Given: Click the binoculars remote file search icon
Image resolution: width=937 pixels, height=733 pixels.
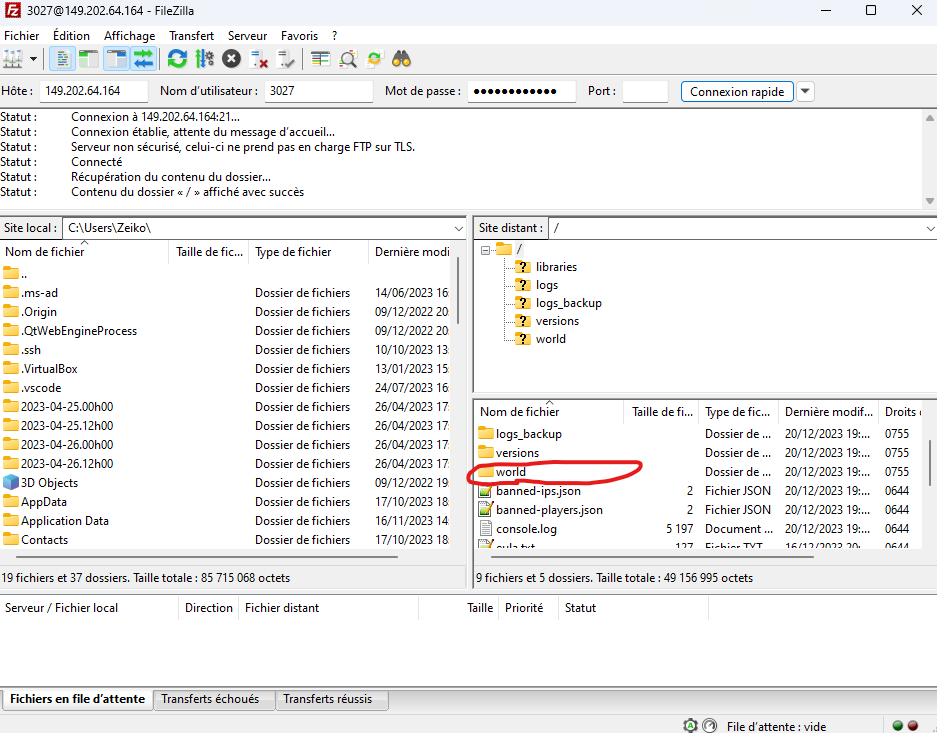Looking at the screenshot, I should point(402,59).
